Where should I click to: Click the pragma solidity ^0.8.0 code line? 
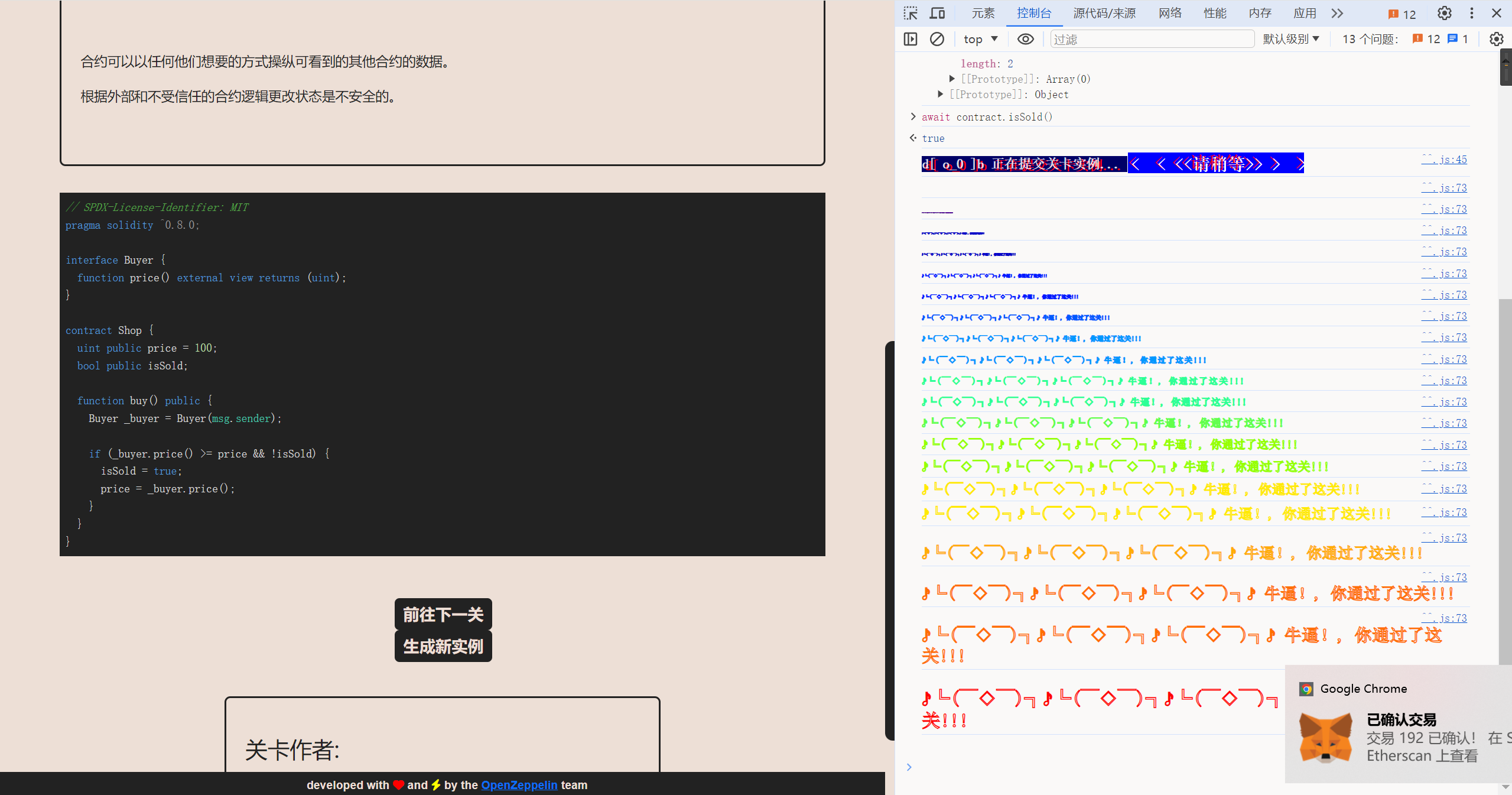132,225
